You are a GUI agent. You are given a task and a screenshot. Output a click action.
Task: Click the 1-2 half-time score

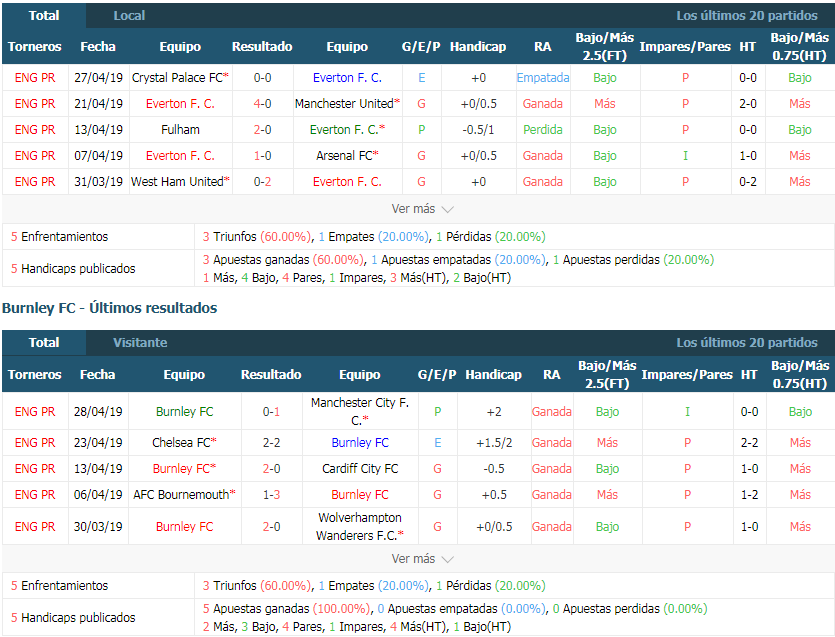tap(749, 495)
